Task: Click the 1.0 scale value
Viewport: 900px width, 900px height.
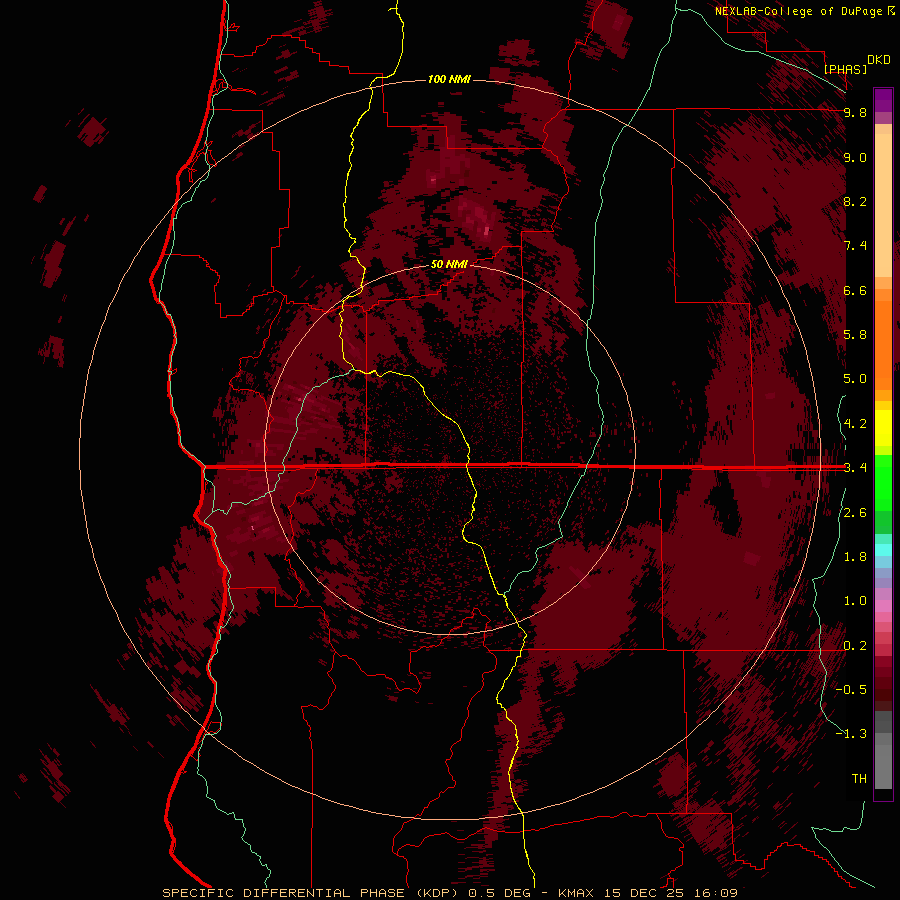Action: click(855, 601)
